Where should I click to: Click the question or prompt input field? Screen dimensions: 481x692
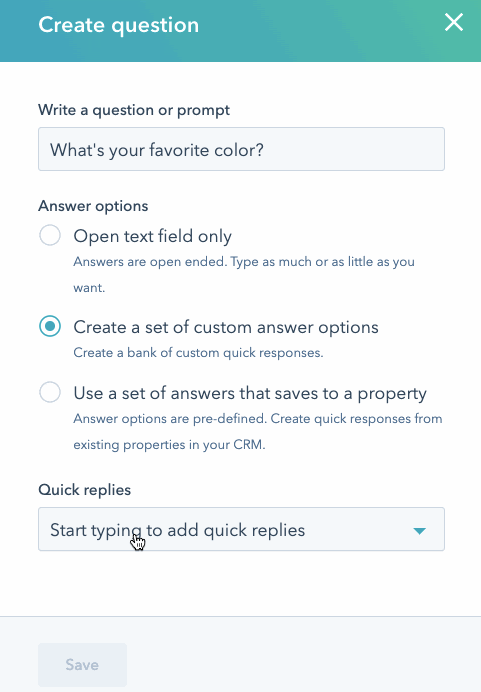point(241,149)
